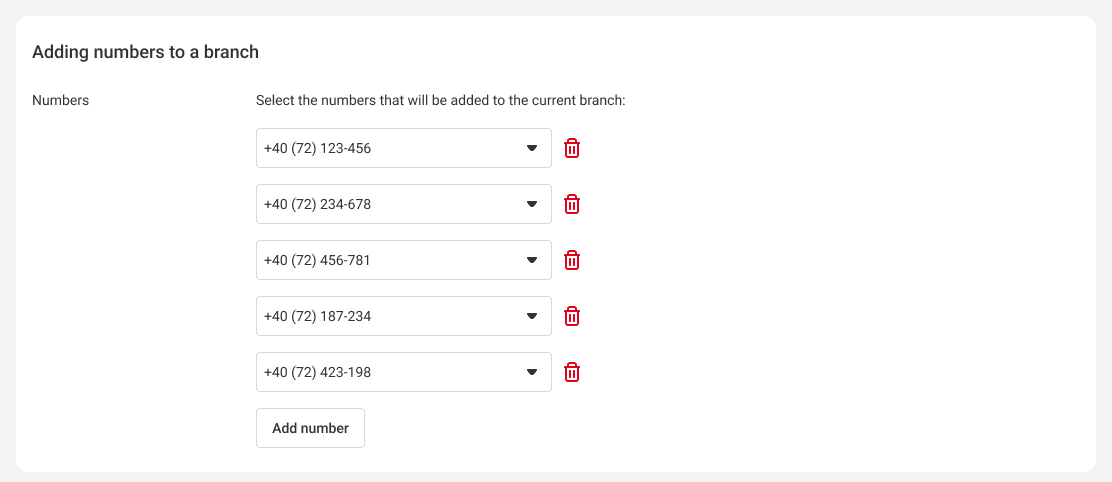Delete the +40 (72) 123-456 number row
The width and height of the screenshot is (1112, 482).
click(x=572, y=148)
